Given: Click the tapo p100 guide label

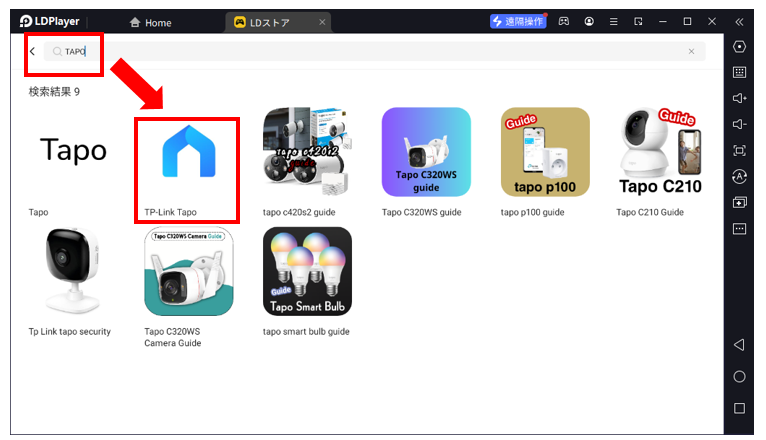Looking at the screenshot, I should tap(532, 212).
